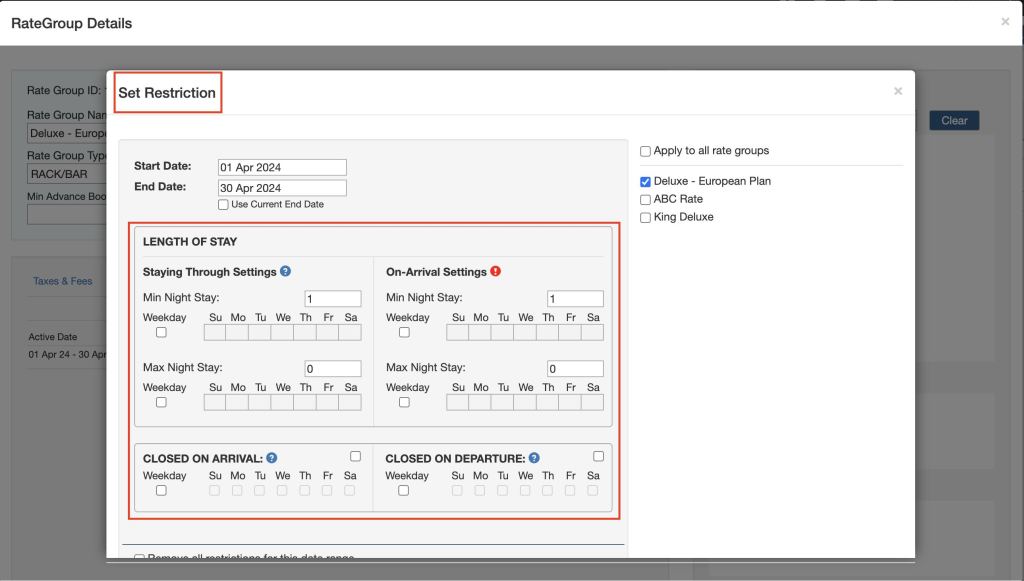Toggle the Closed on Arrival master checkbox
Viewport: 1024px width, 581px height.
(356, 455)
